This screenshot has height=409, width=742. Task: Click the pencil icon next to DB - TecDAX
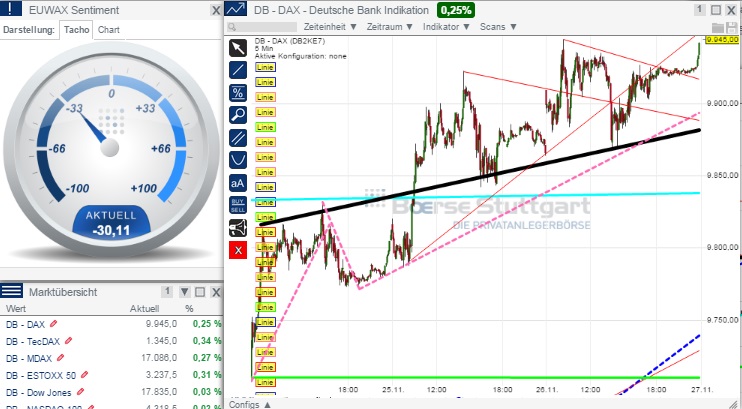69,340
